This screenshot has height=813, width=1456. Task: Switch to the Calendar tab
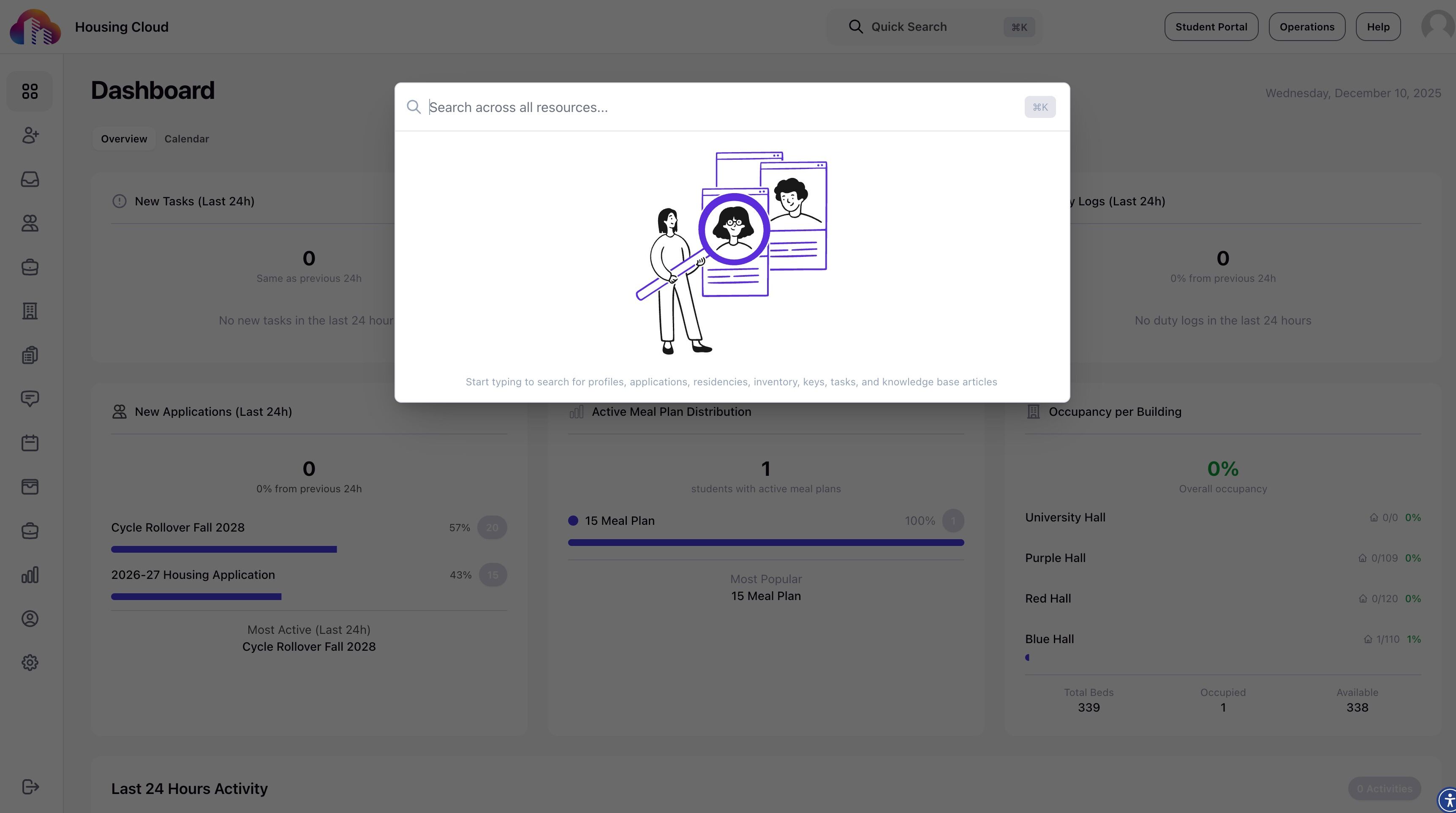(x=187, y=139)
